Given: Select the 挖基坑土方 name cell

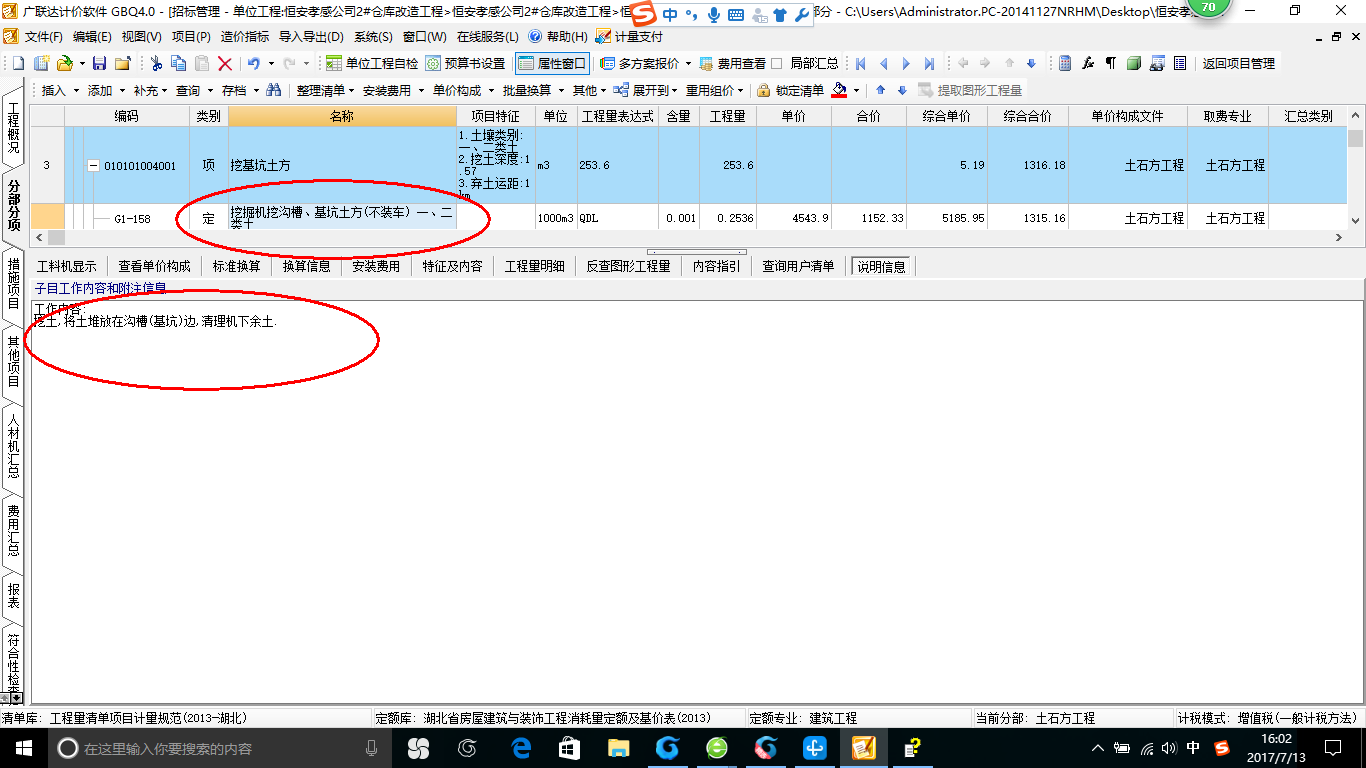Looking at the screenshot, I should [x=342, y=166].
